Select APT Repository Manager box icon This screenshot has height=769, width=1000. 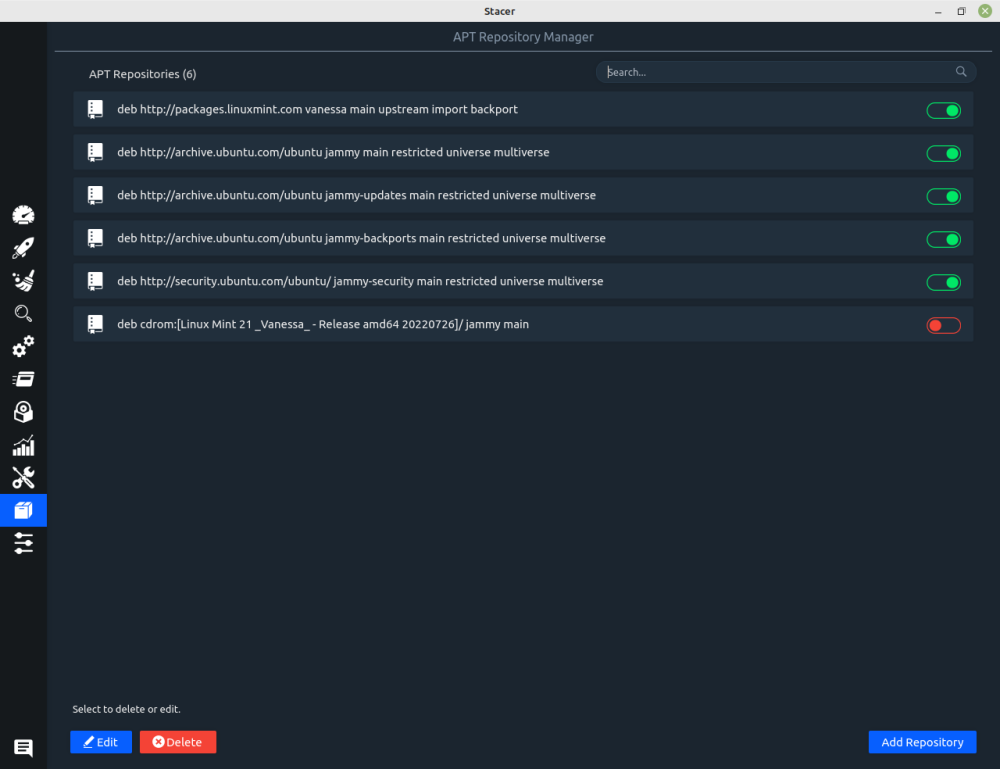[24, 510]
